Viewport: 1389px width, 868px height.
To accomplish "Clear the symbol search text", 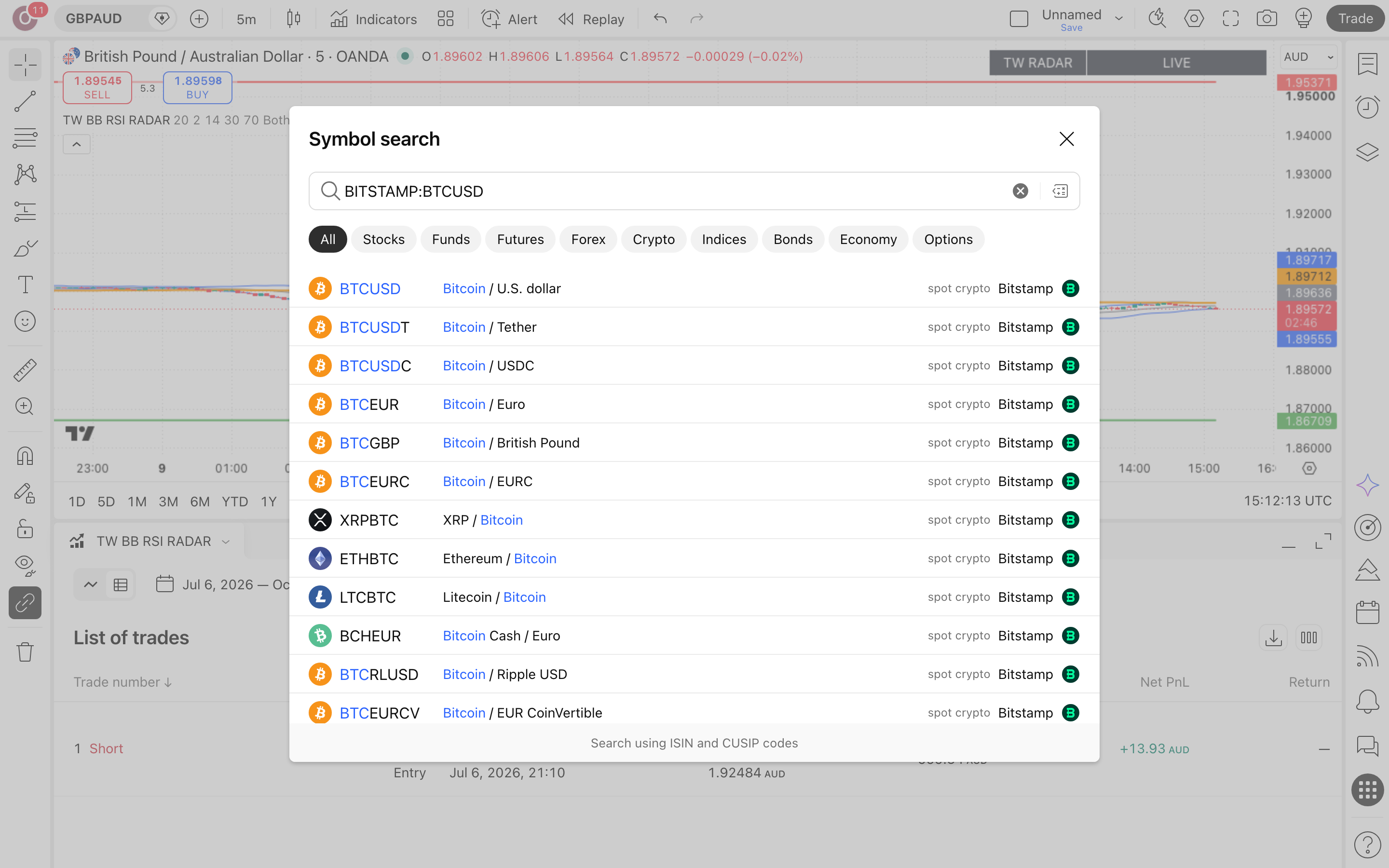I will (x=1020, y=191).
